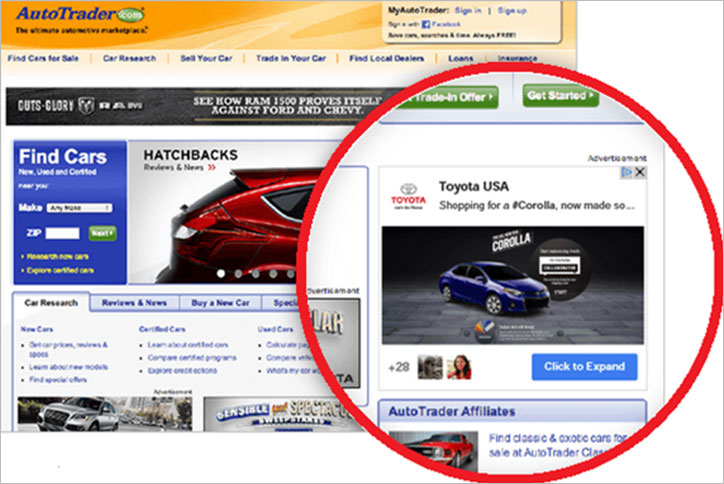Click the AdChoices icon on Toyota ad
Viewport: 724px width, 484px height.
point(627,172)
